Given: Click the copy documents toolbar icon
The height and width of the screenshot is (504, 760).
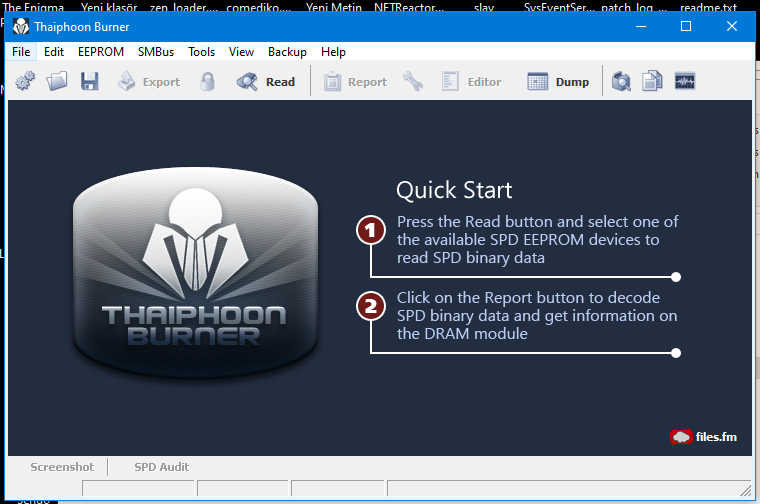Looking at the screenshot, I should point(652,82).
